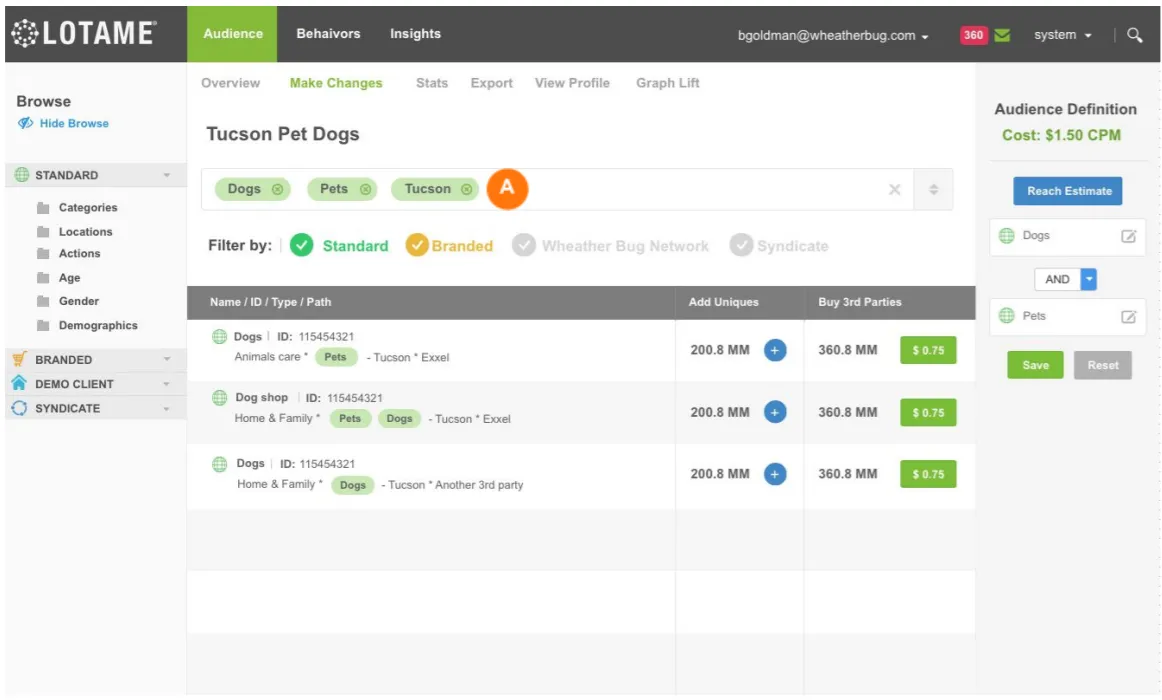The height and width of the screenshot is (700, 1162).
Task: Click the Reach Estimate button
Action: click(1068, 191)
